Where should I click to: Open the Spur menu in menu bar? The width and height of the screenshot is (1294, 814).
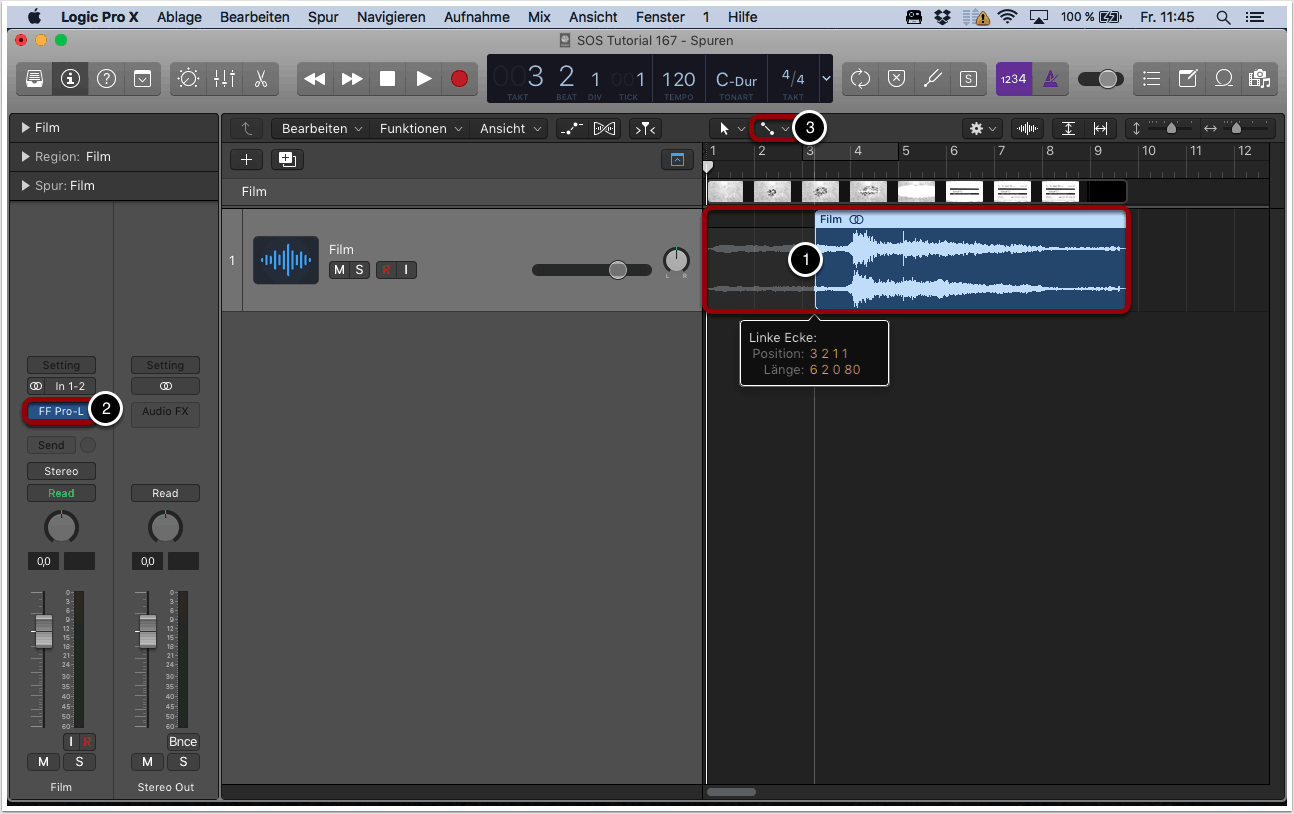(323, 17)
